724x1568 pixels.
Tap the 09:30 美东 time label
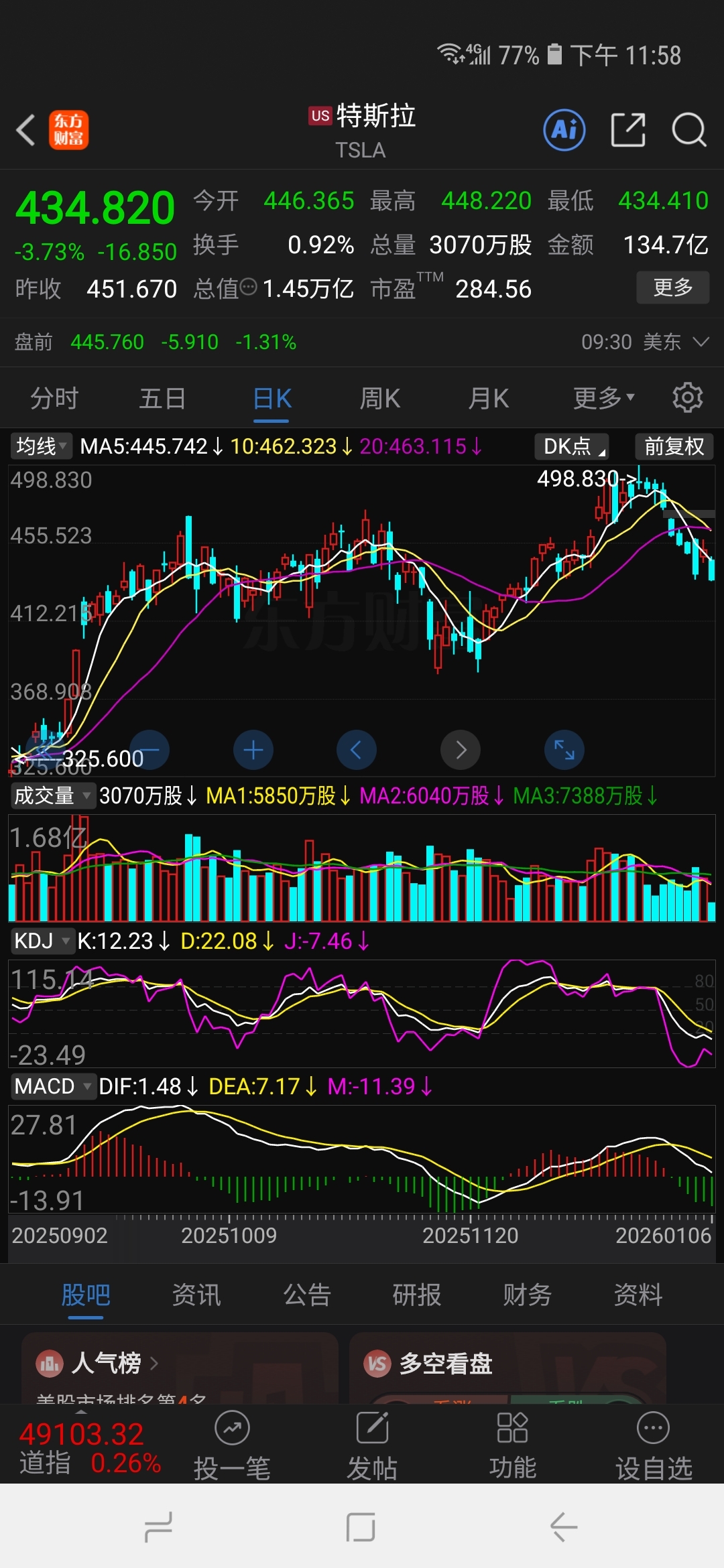coord(631,342)
